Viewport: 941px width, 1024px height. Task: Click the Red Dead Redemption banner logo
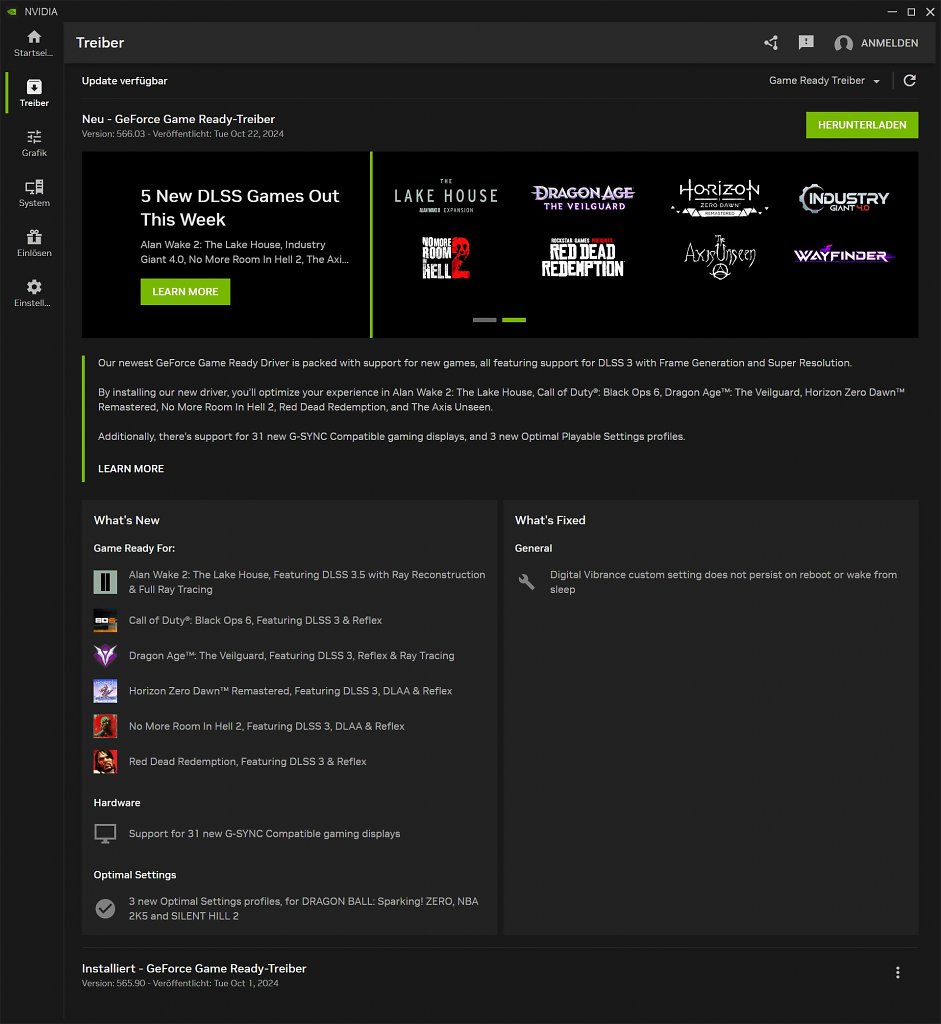pos(583,258)
